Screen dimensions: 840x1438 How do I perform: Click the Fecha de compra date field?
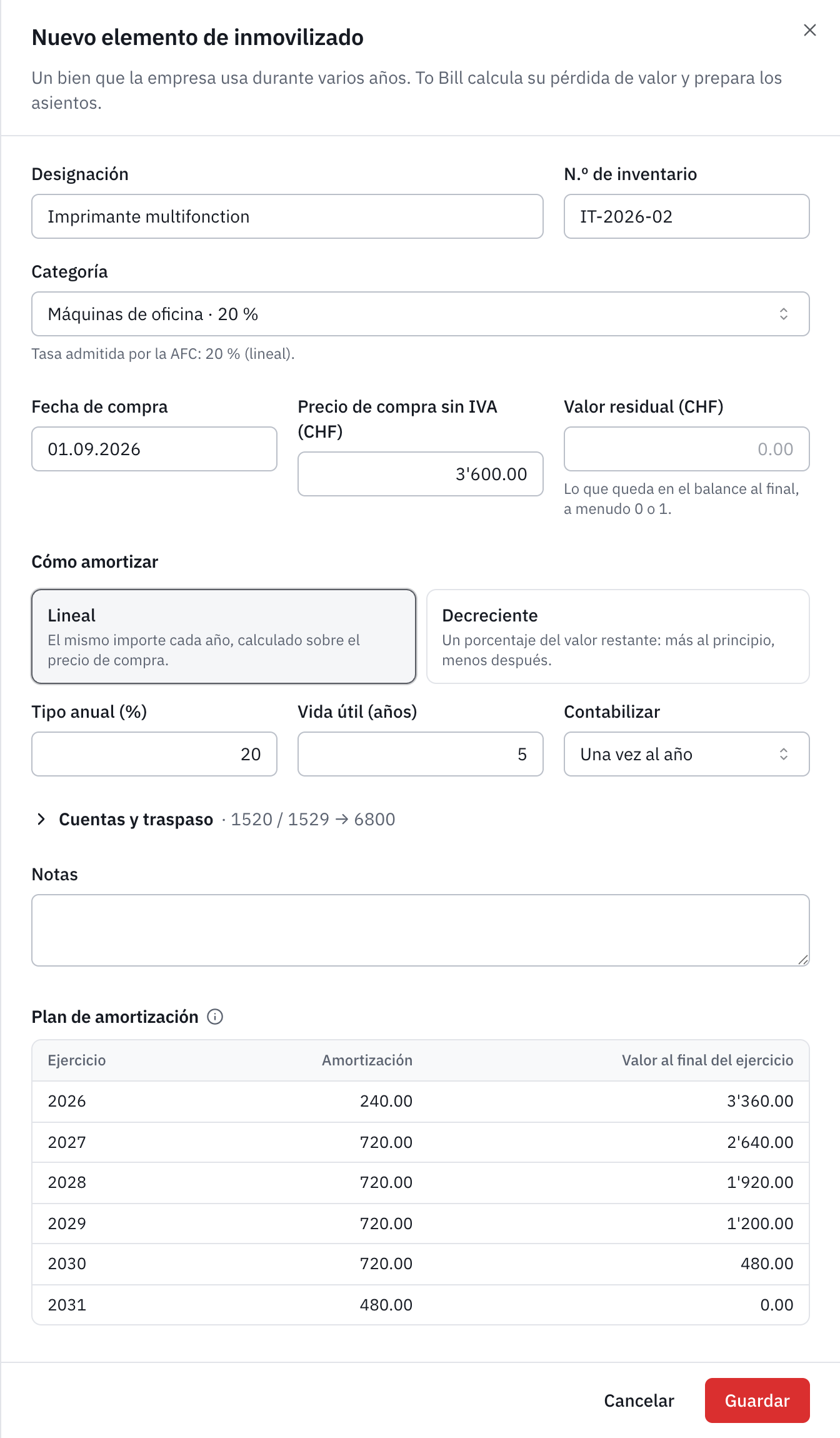coord(154,449)
